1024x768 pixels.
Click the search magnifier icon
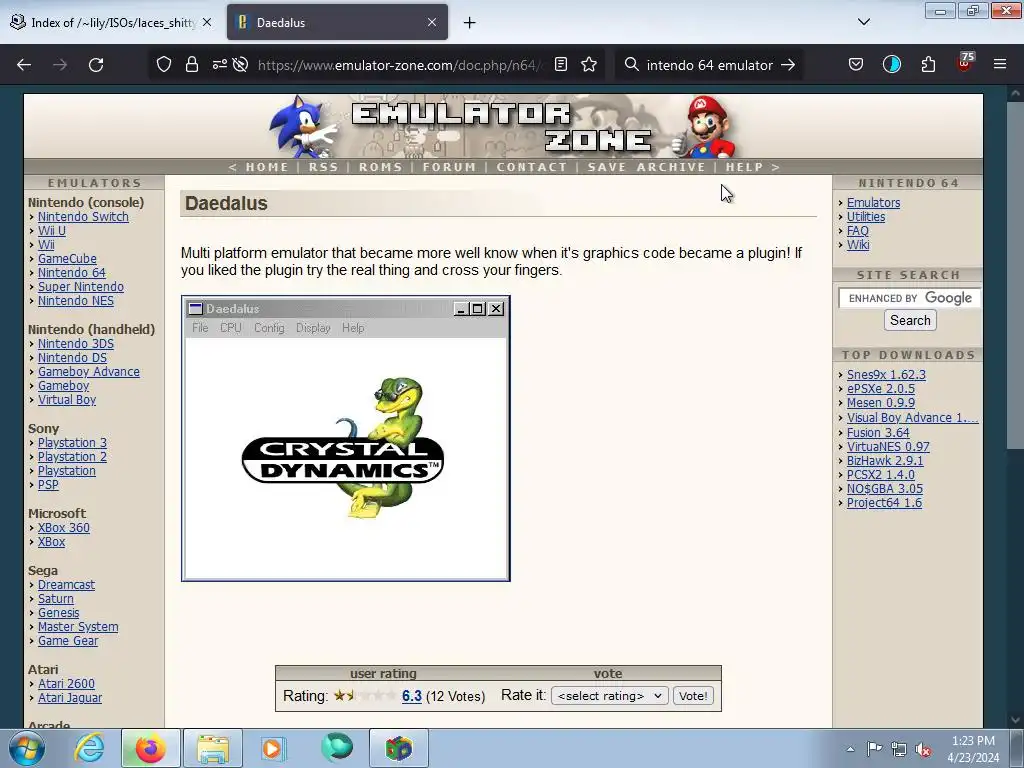632,65
